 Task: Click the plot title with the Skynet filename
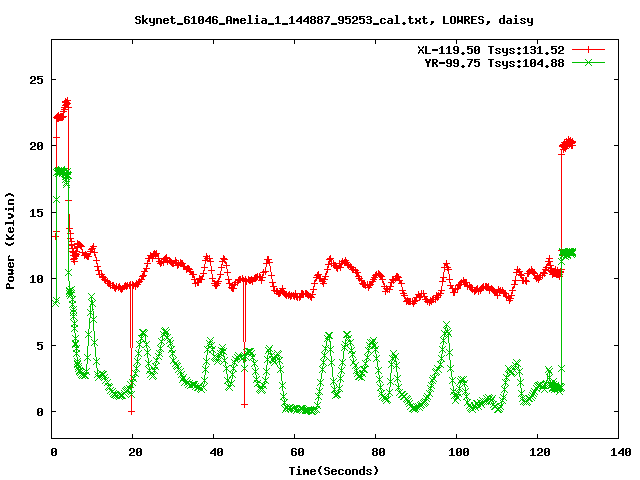click(319, 19)
